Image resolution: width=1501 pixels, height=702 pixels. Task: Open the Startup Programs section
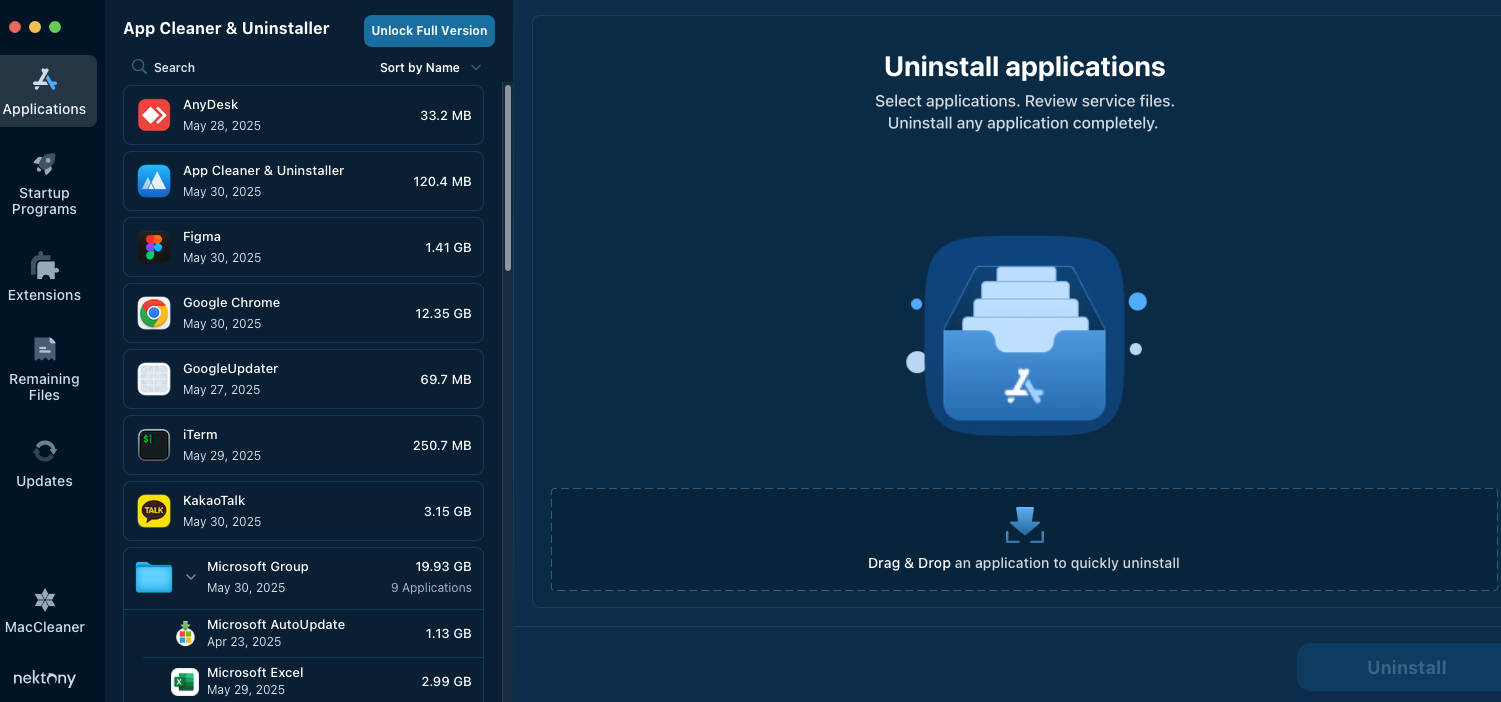coord(44,185)
